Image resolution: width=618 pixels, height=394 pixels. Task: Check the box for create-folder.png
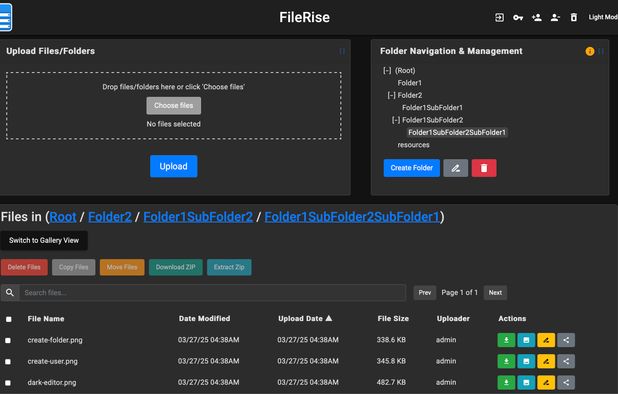[x=8, y=340]
